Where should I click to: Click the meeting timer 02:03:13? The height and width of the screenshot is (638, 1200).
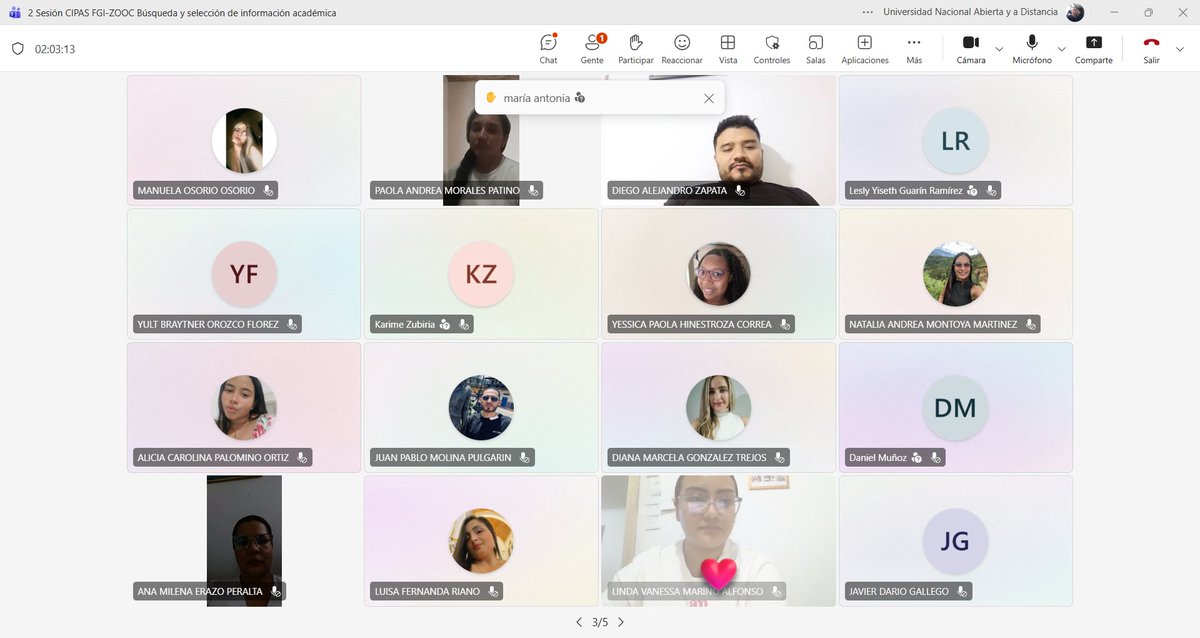point(55,49)
